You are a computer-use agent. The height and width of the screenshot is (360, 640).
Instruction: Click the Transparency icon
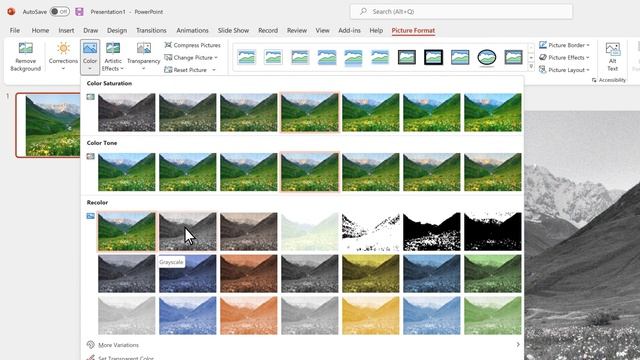click(x=144, y=48)
